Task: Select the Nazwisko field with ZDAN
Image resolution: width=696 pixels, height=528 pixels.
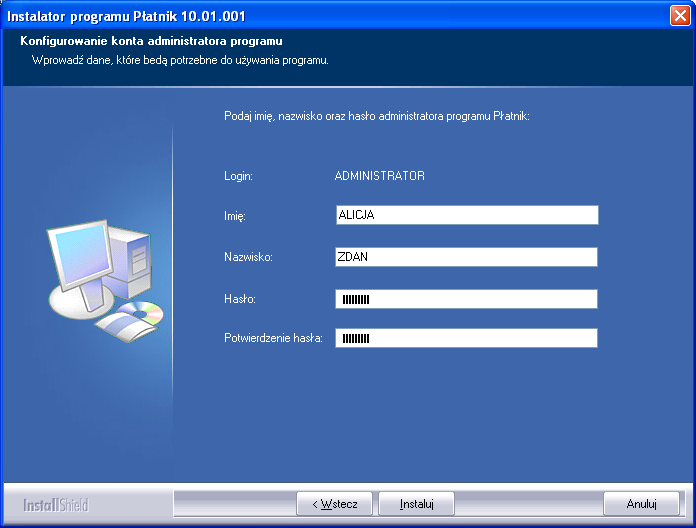Action: point(467,257)
